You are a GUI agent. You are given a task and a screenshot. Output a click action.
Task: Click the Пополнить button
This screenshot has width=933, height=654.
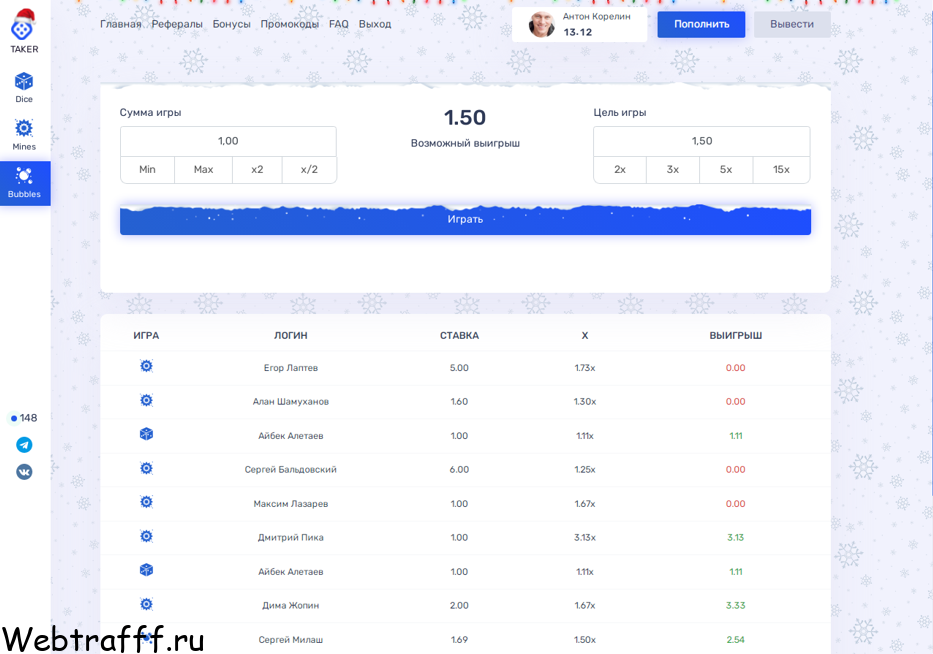(x=702, y=24)
